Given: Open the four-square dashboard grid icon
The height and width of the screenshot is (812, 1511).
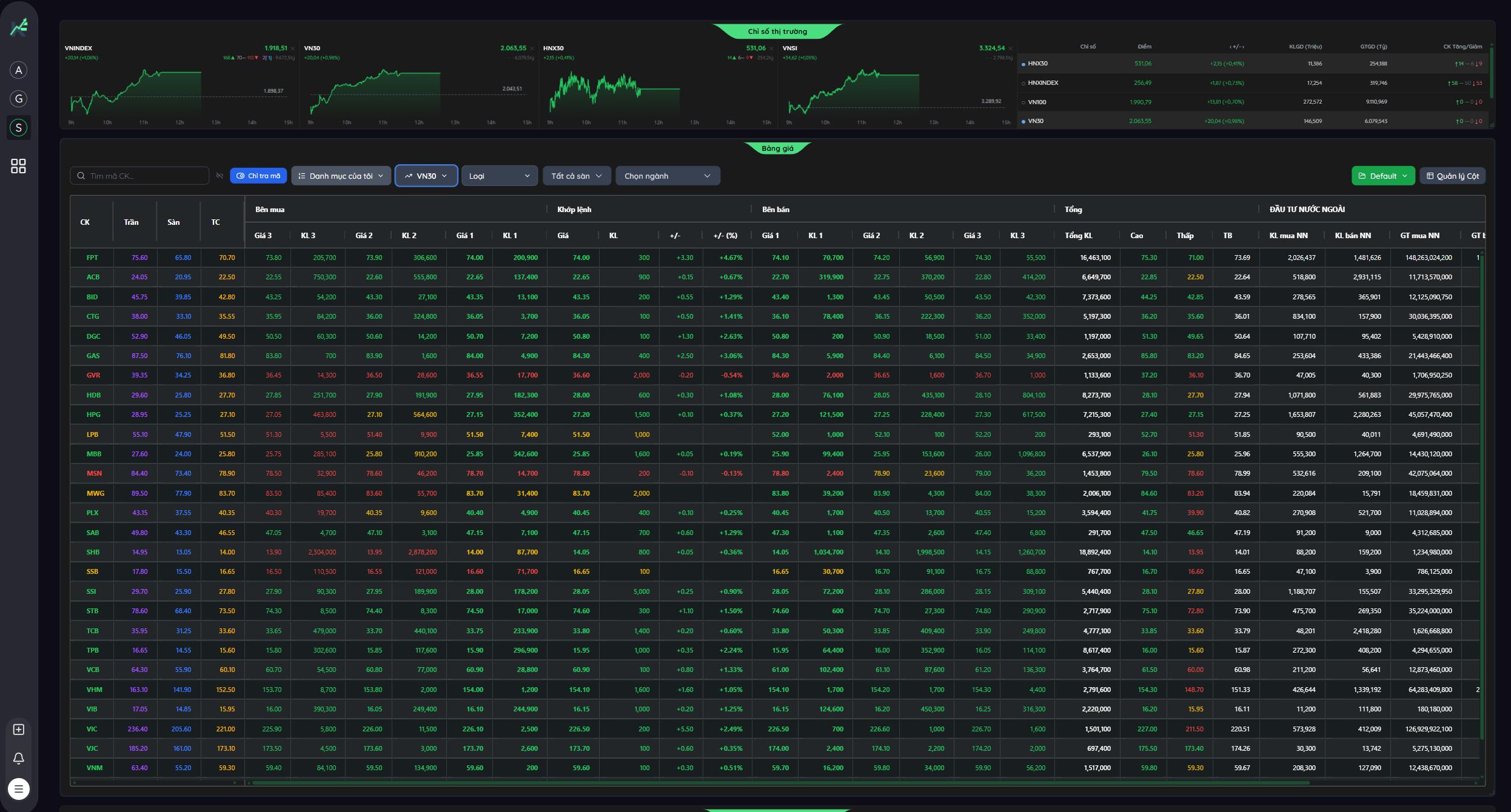Looking at the screenshot, I should pos(19,166).
